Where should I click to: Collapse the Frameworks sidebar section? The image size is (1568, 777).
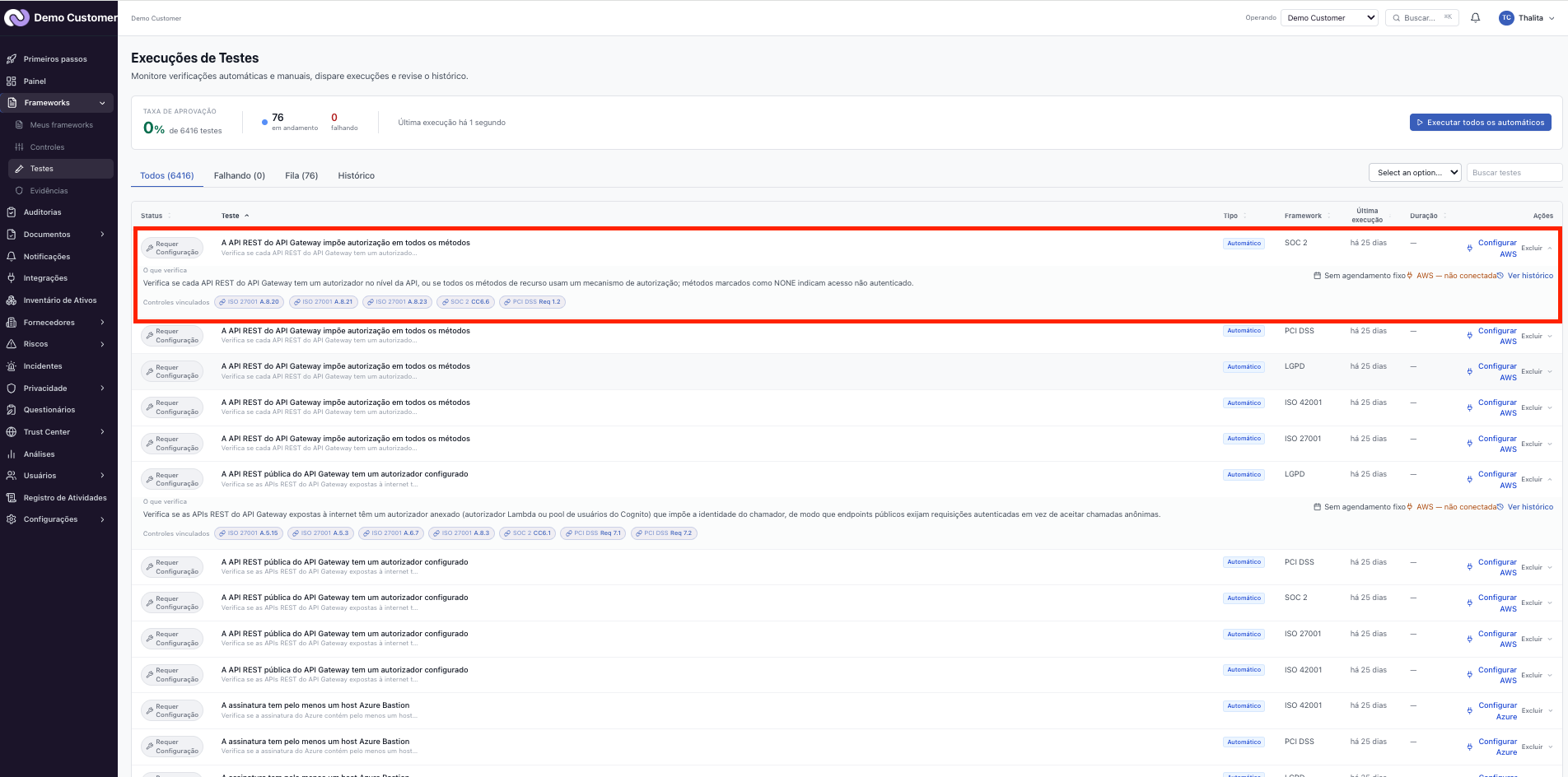[x=102, y=103]
